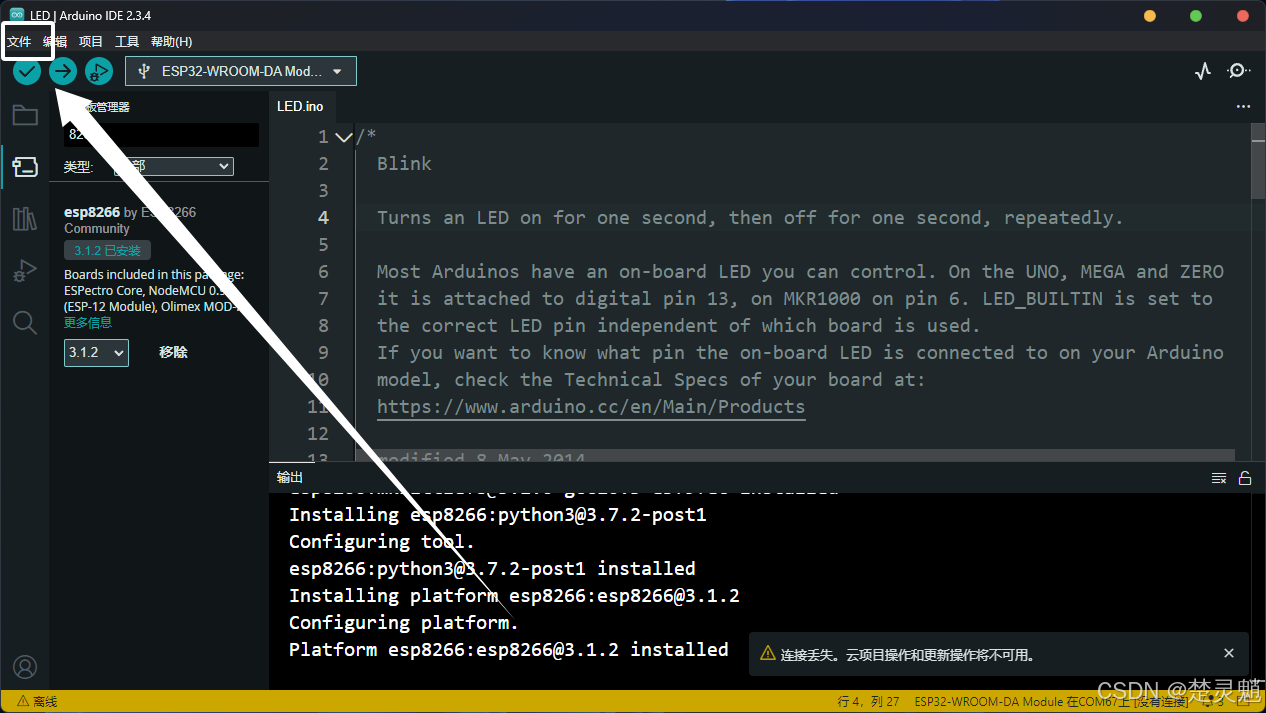Click the 'Turns an LED on' line
1266x713 pixels.
coord(750,218)
